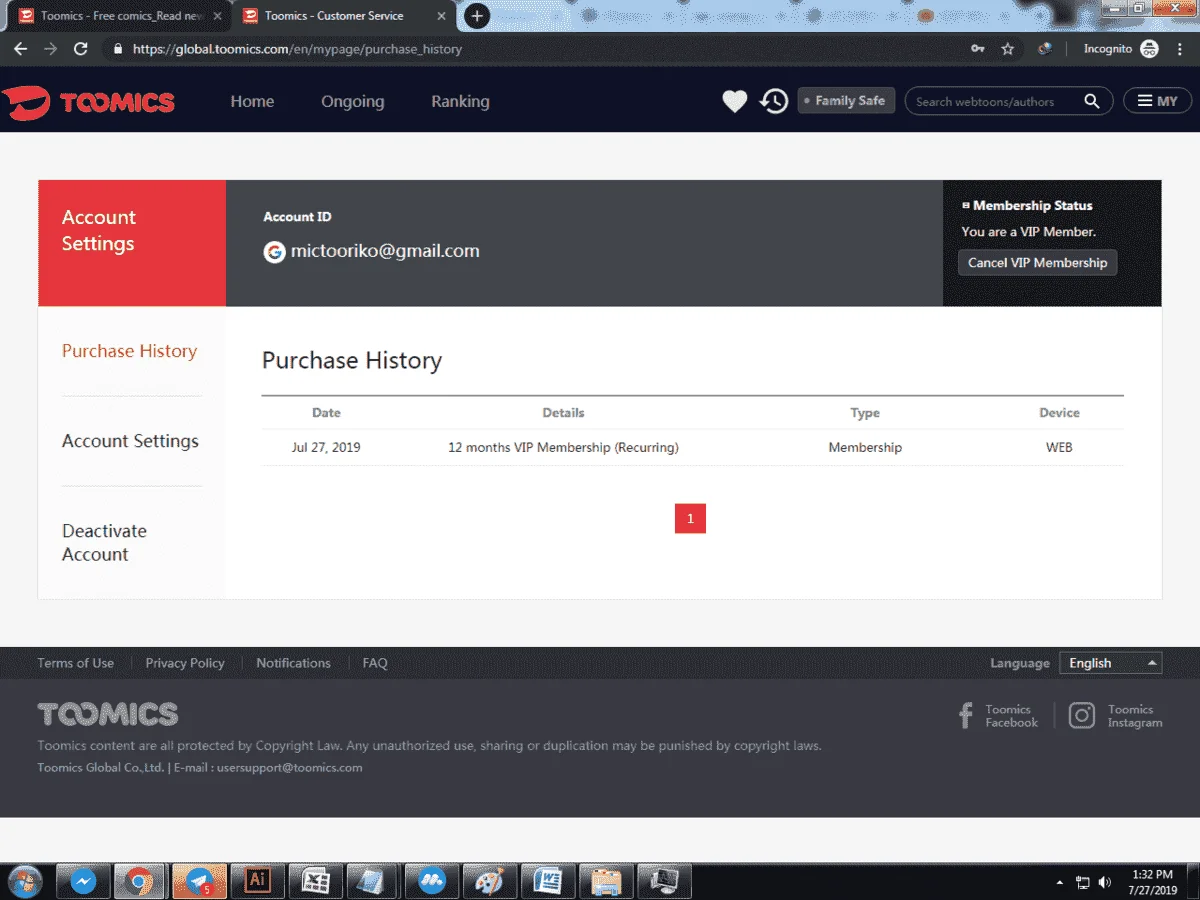The width and height of the screenshot is (1200, 900).
Task: Select Deactivate Account in sidebar
Action: 104,543
